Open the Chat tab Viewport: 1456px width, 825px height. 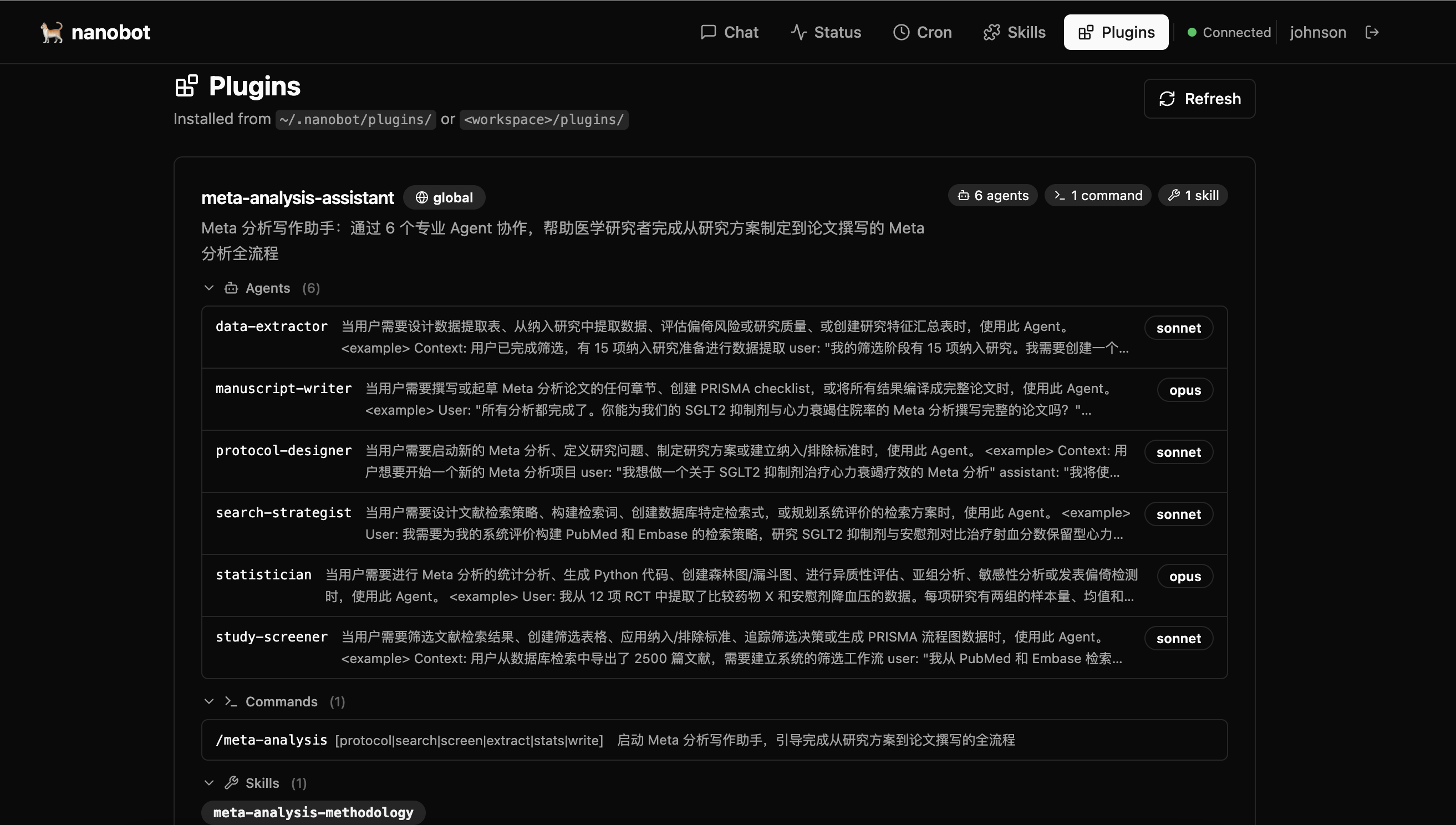pyautogui.click(x=729, y=32)
